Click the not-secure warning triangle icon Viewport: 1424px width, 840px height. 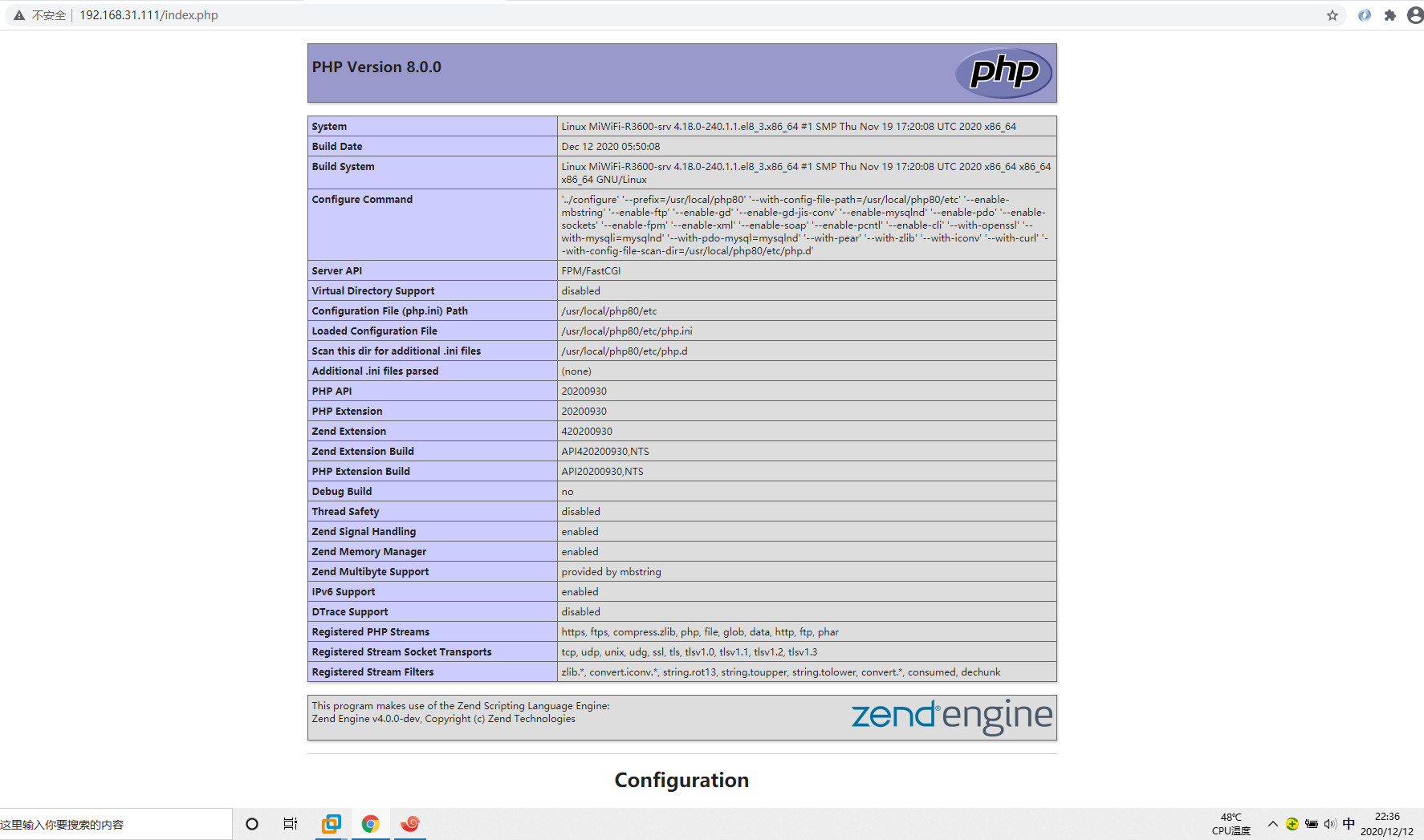19,15
